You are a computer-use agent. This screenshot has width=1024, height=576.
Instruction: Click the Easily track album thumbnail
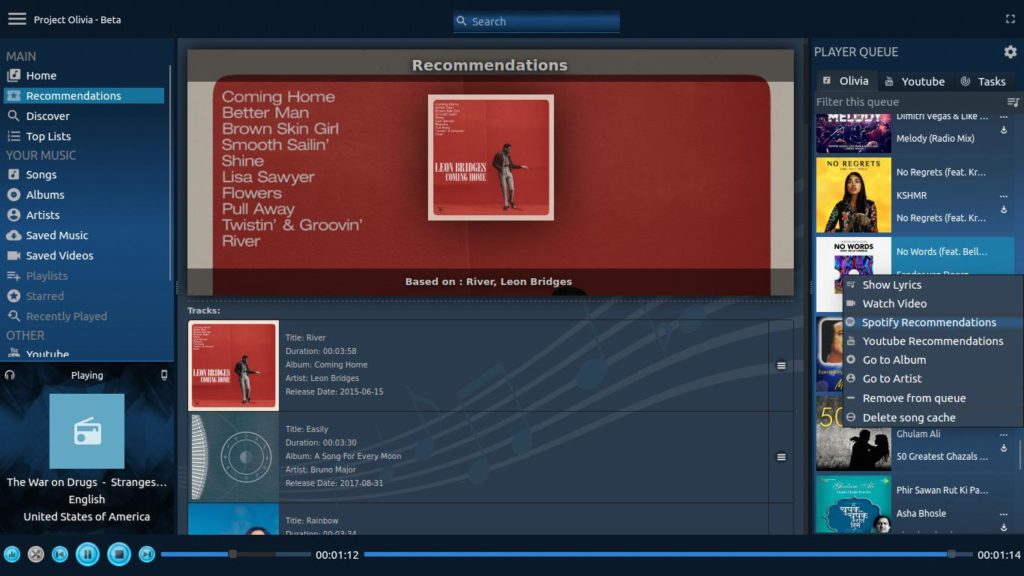pos(233,457)
